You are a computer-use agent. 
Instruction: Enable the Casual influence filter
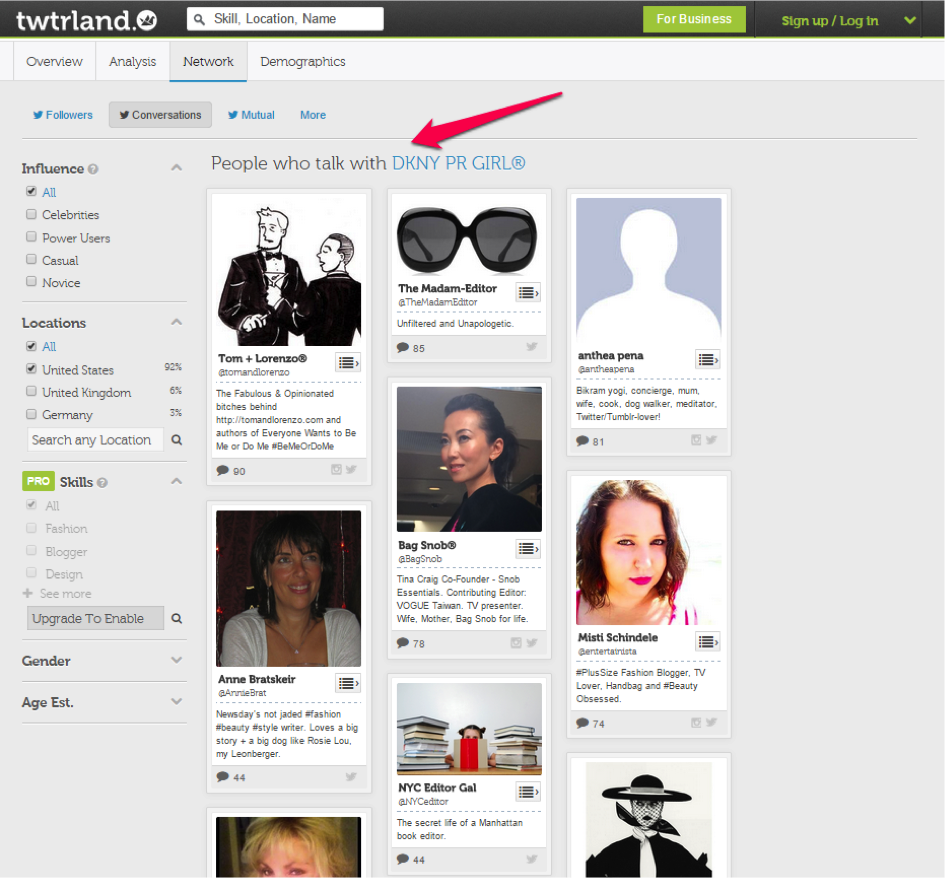click(31, 259)
